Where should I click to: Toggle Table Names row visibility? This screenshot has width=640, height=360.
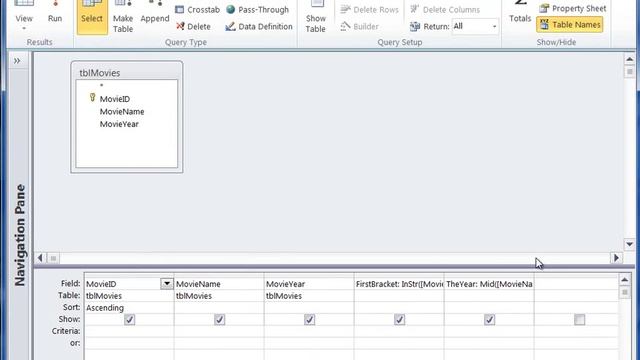570,25
